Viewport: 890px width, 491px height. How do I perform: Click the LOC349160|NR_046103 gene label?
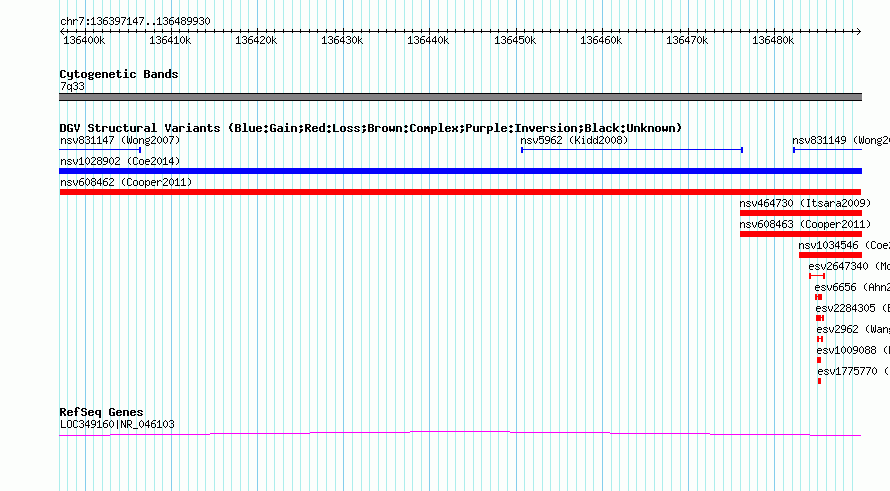pyautogui.click(x=117, y=424)
